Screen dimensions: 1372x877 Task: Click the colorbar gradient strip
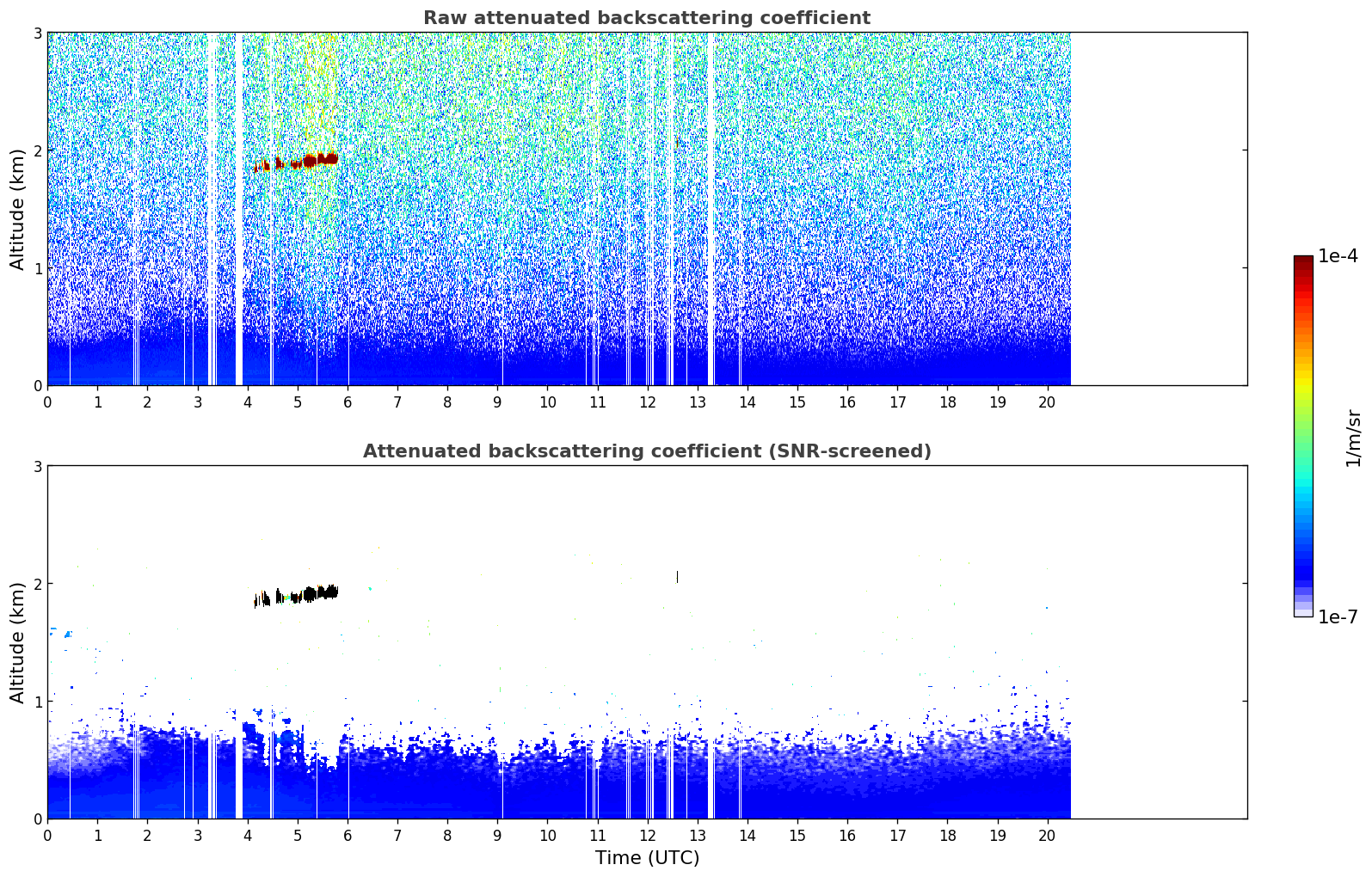[1303, 436]
